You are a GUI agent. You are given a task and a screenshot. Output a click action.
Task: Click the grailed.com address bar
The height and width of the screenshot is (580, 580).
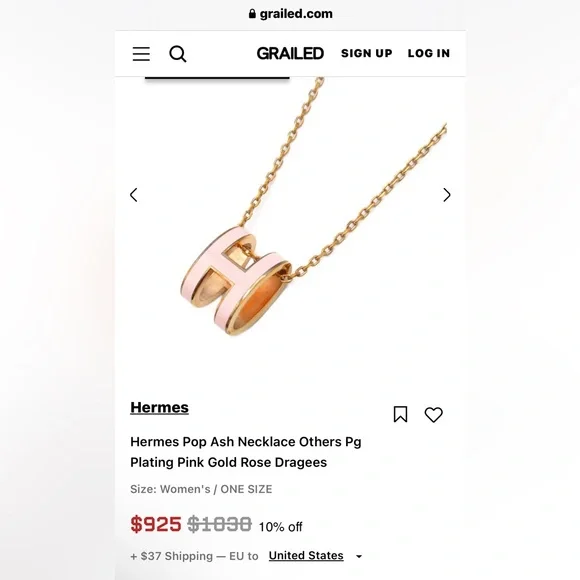(290, 14)
